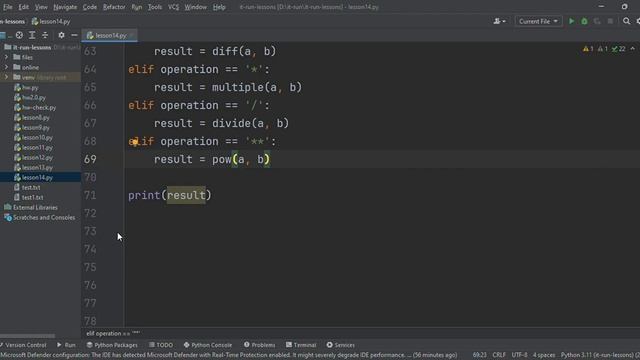This screenshot has height=360, width=640.
Task: Click UTF-8 encoding in status bar
Action: [519, 355]
